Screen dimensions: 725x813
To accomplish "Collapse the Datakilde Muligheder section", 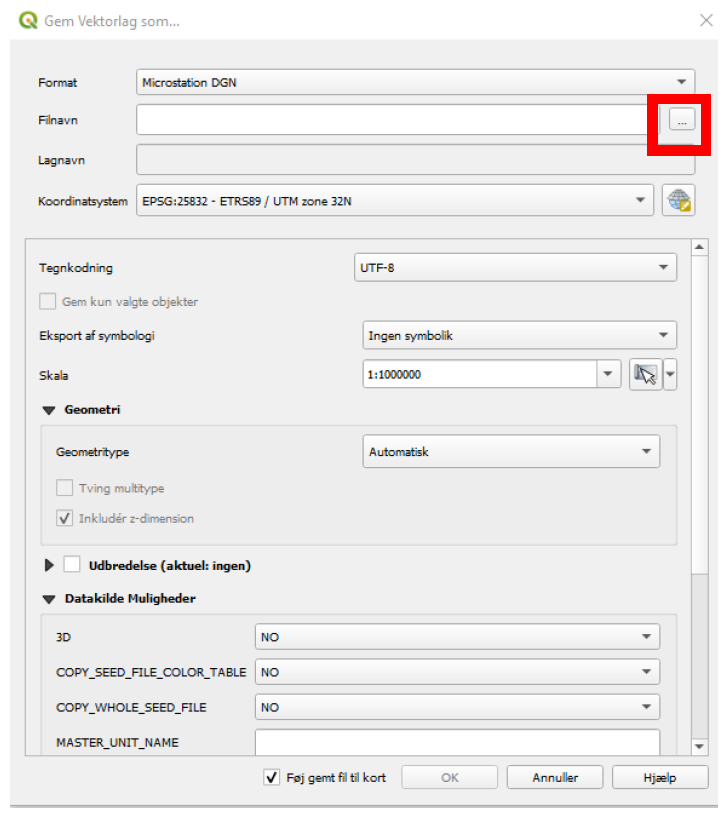I will point(48,599).
